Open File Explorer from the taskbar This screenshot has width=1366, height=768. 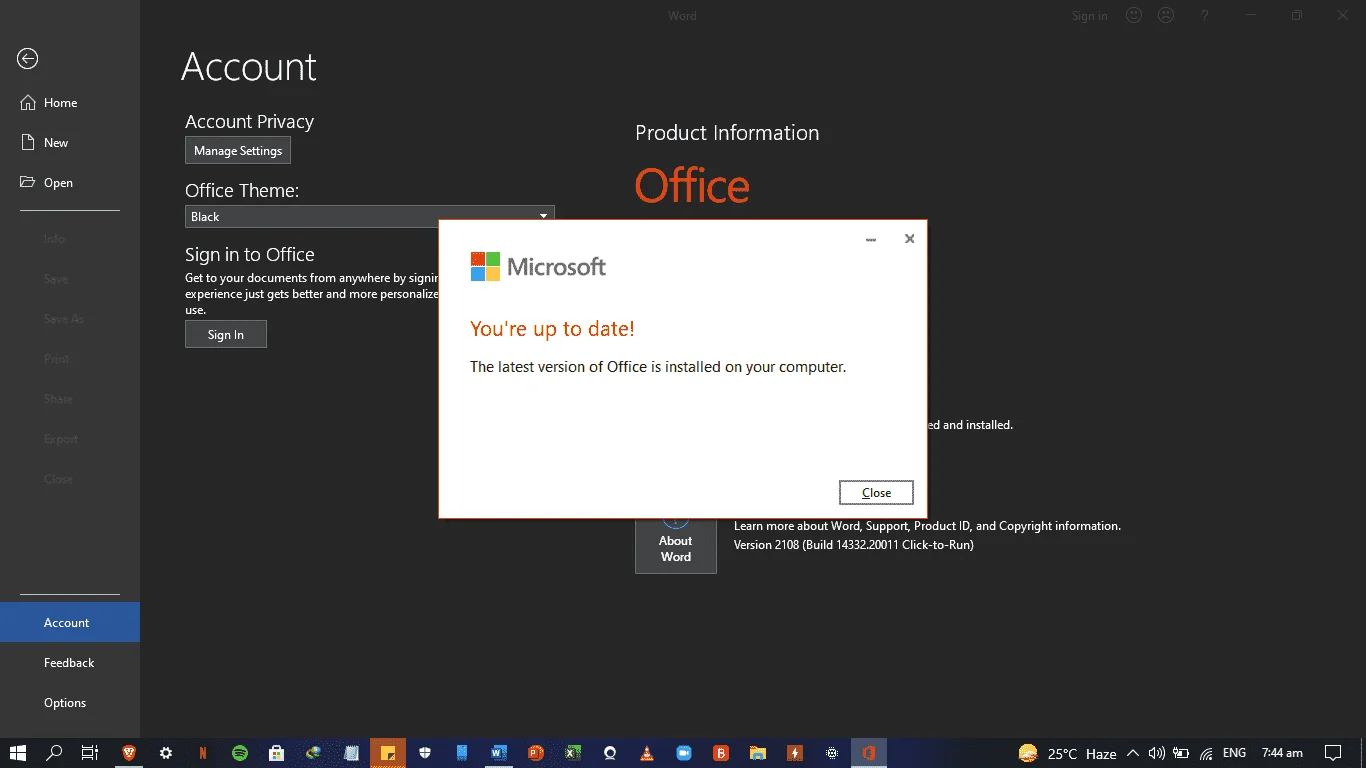click(758, 753)
